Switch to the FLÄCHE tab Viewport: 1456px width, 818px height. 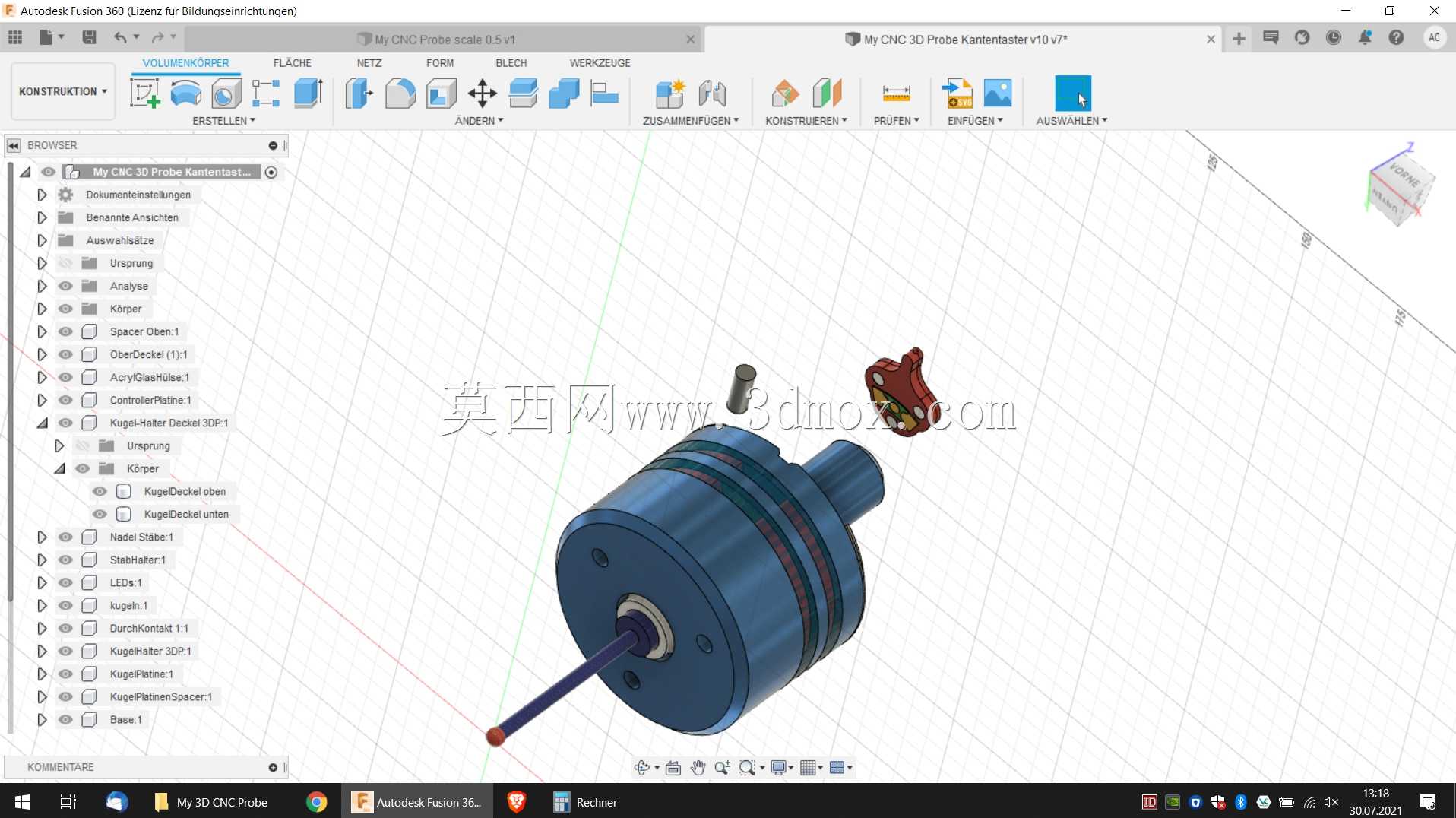293,63
